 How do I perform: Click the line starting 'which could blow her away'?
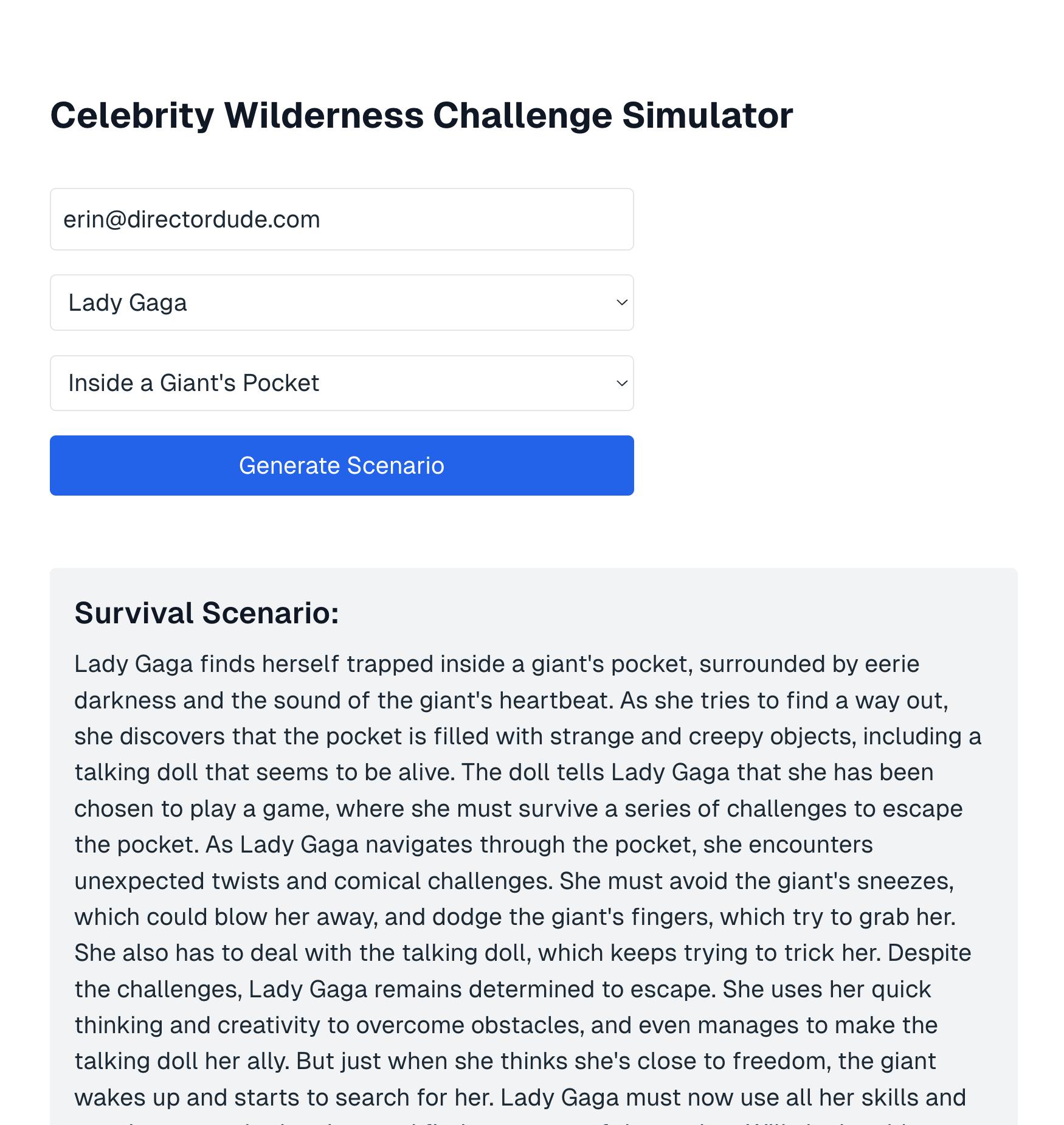514,917
